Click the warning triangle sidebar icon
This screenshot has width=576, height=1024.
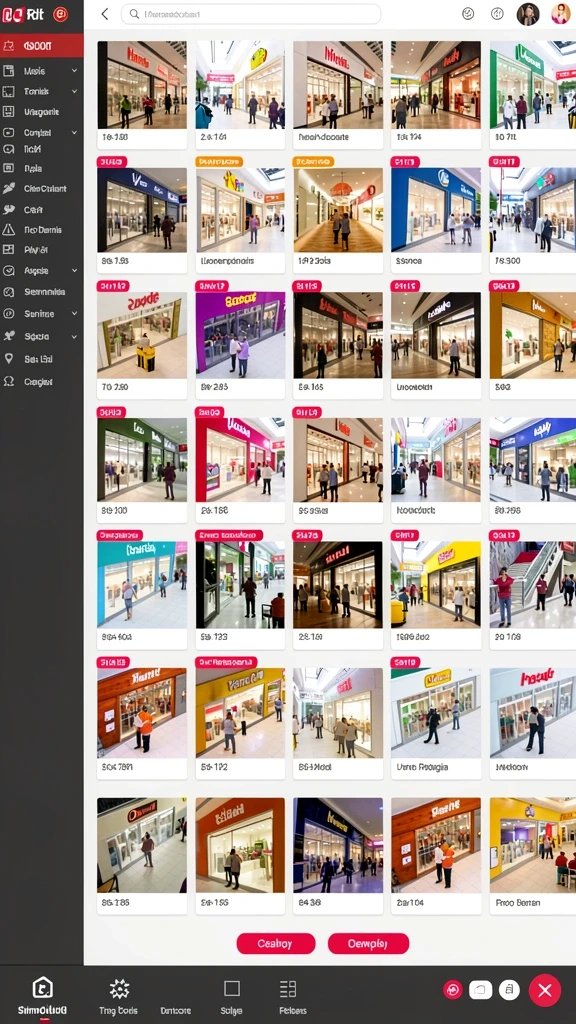[8, 230]
